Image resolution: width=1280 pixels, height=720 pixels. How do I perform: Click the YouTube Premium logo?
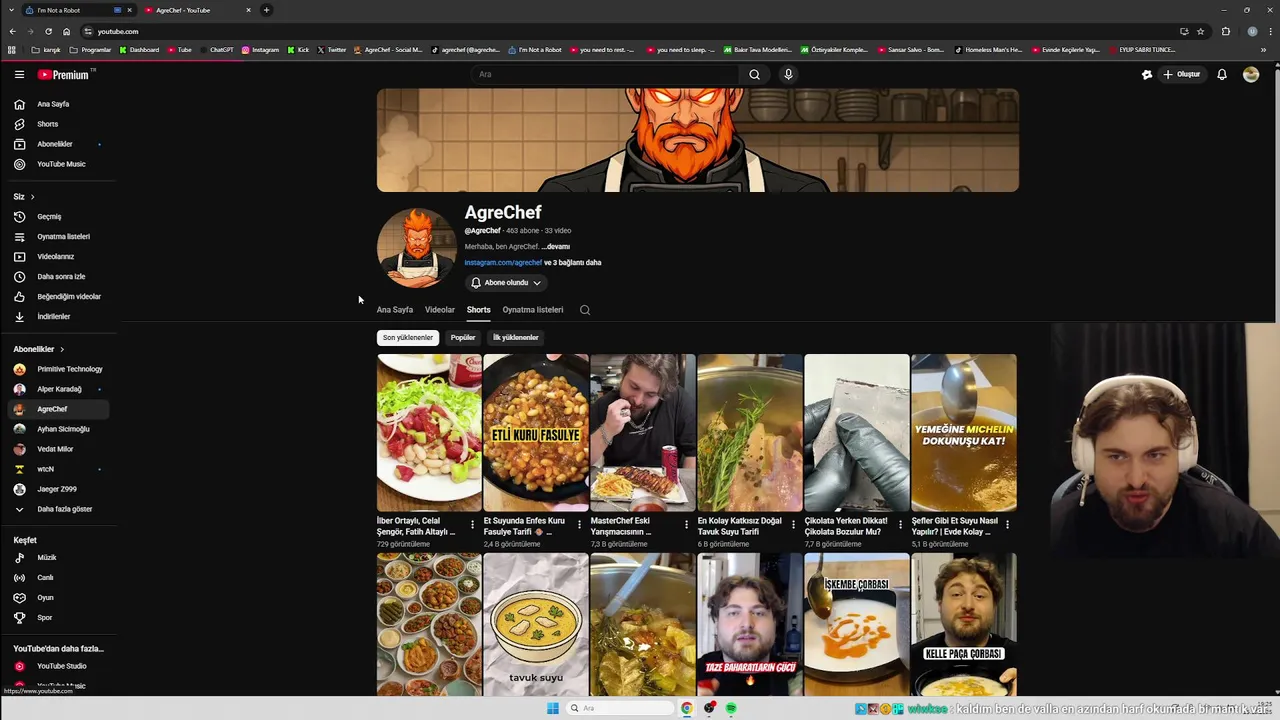pyautogui.click(x=64, y=74)
